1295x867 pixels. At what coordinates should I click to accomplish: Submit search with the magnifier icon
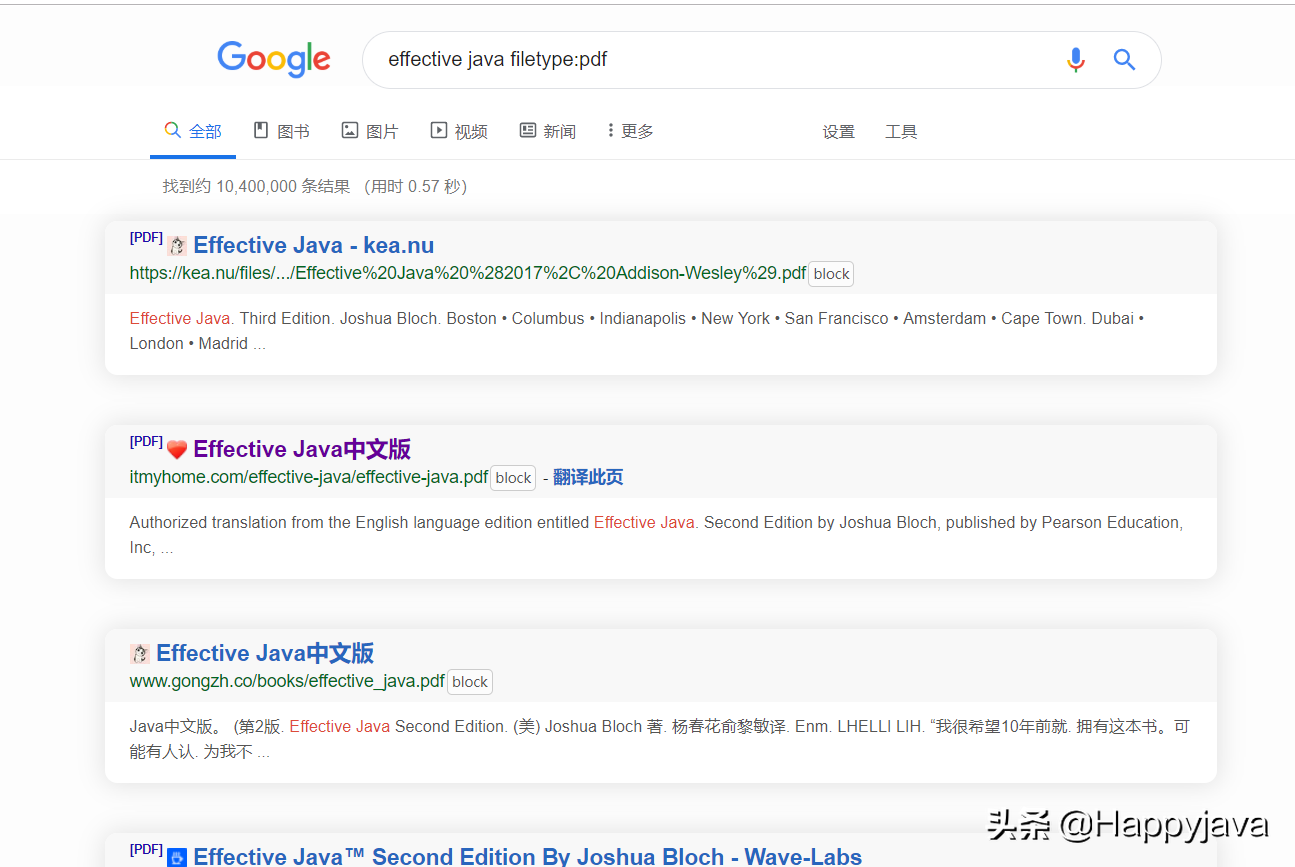point(1124,60)
